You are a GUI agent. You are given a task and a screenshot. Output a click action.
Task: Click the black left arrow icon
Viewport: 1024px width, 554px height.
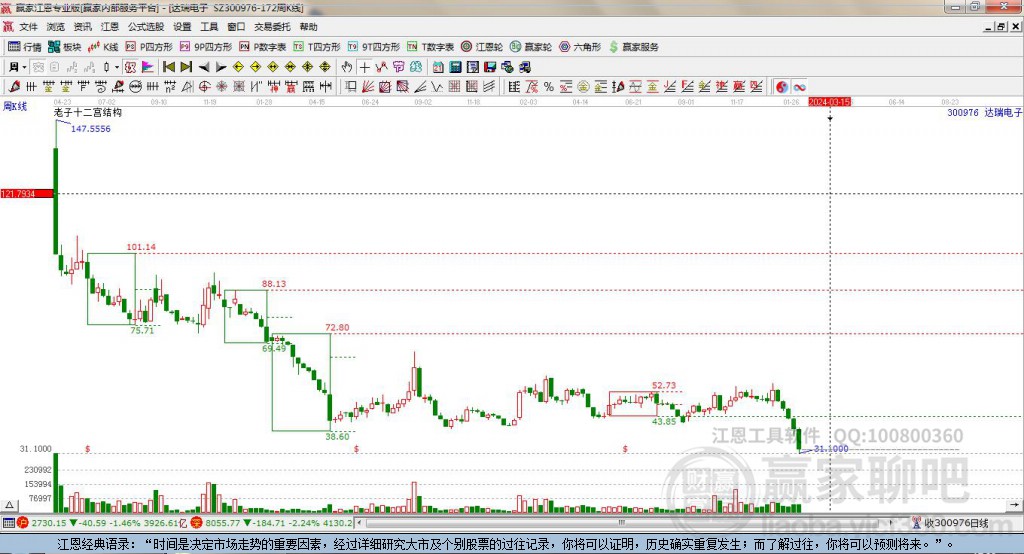tap(204, 67)
